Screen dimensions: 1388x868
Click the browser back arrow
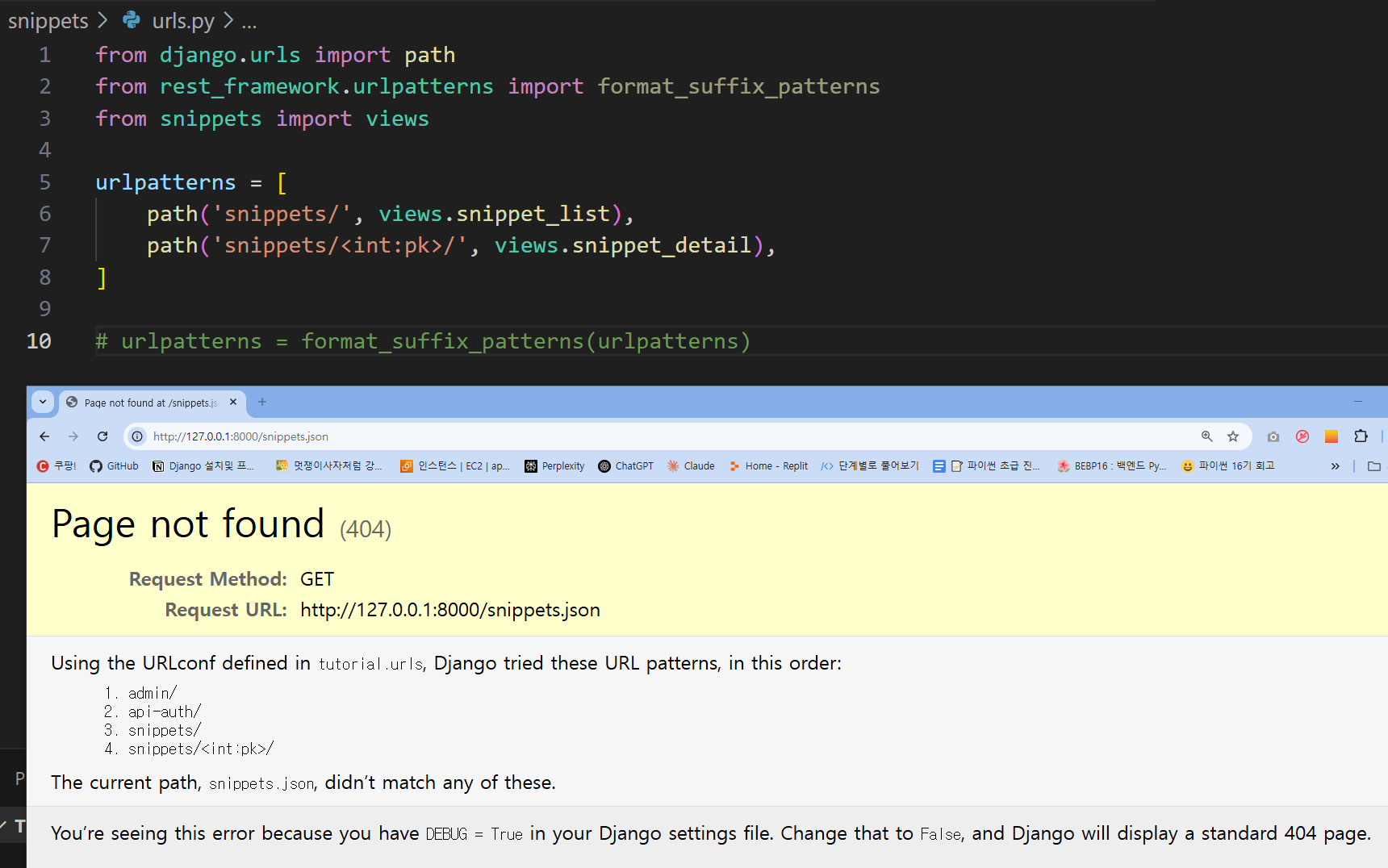click(44, 436)
